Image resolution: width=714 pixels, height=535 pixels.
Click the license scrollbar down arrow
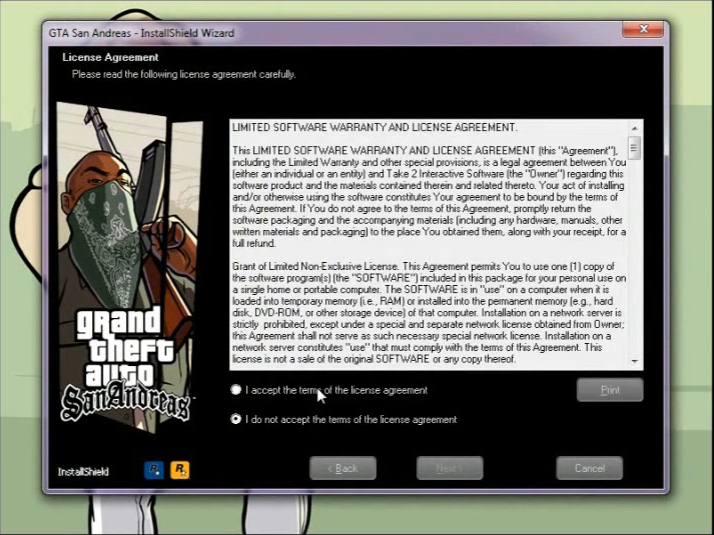coord(635,361)
